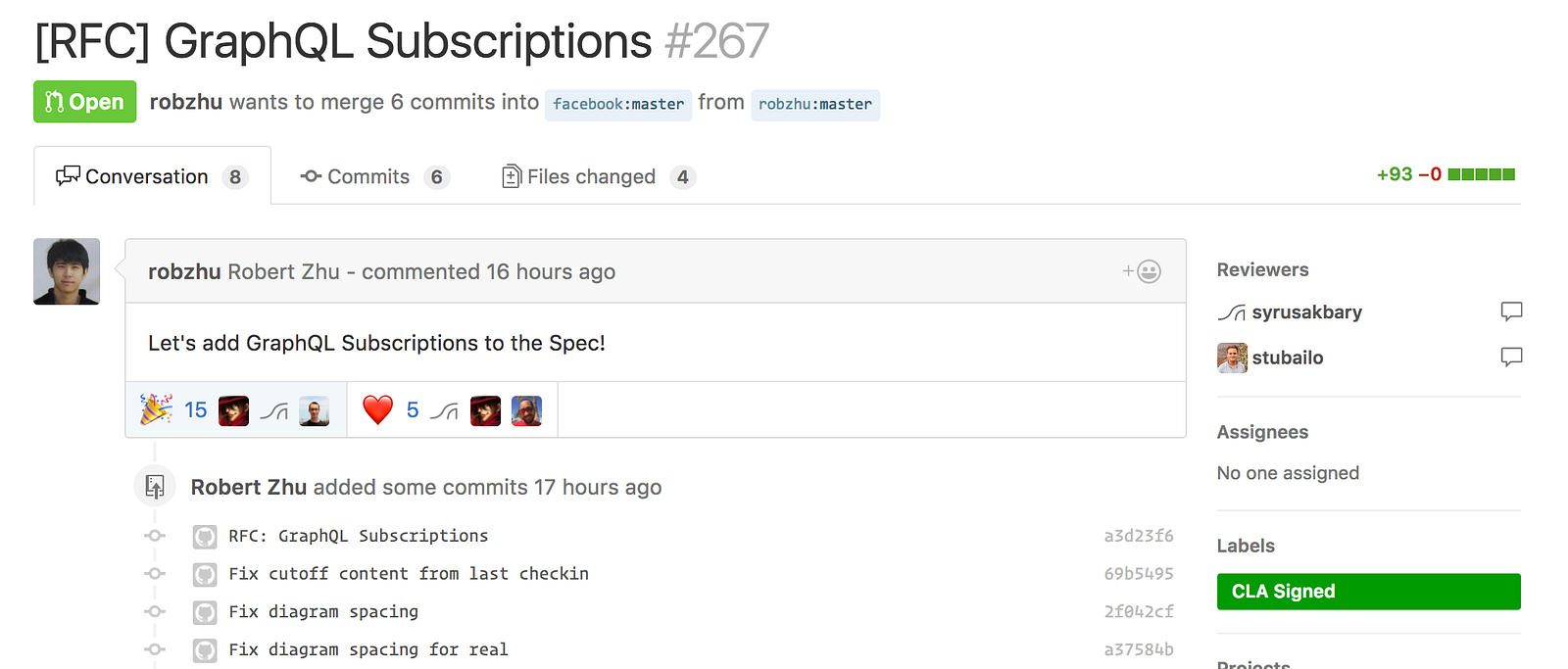Click the green Open status badge
Screen dimensions: 1568x669
click(x=84, y=102)
